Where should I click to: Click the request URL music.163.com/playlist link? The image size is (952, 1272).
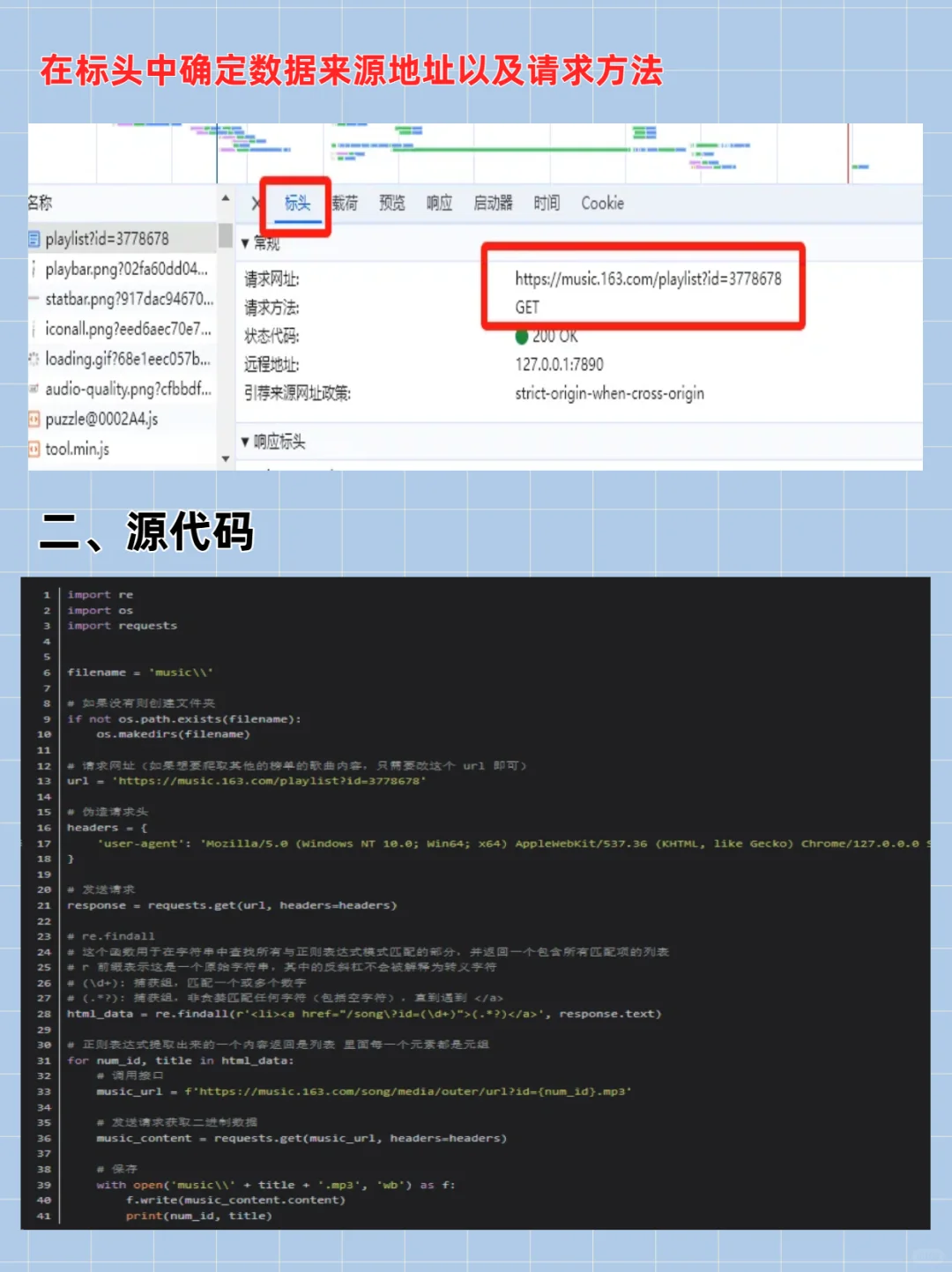650,279
